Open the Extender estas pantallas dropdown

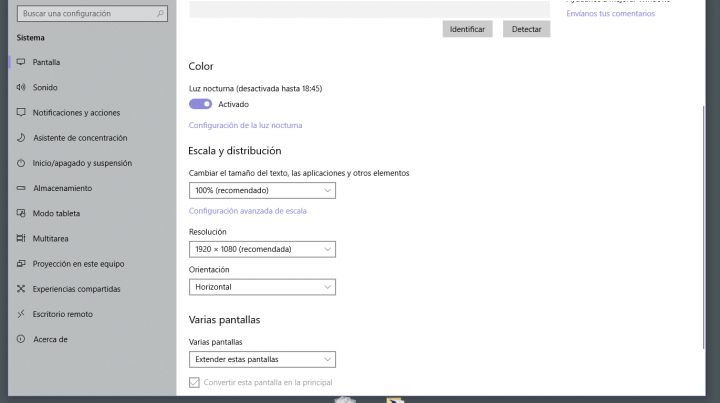click(262, 359)
